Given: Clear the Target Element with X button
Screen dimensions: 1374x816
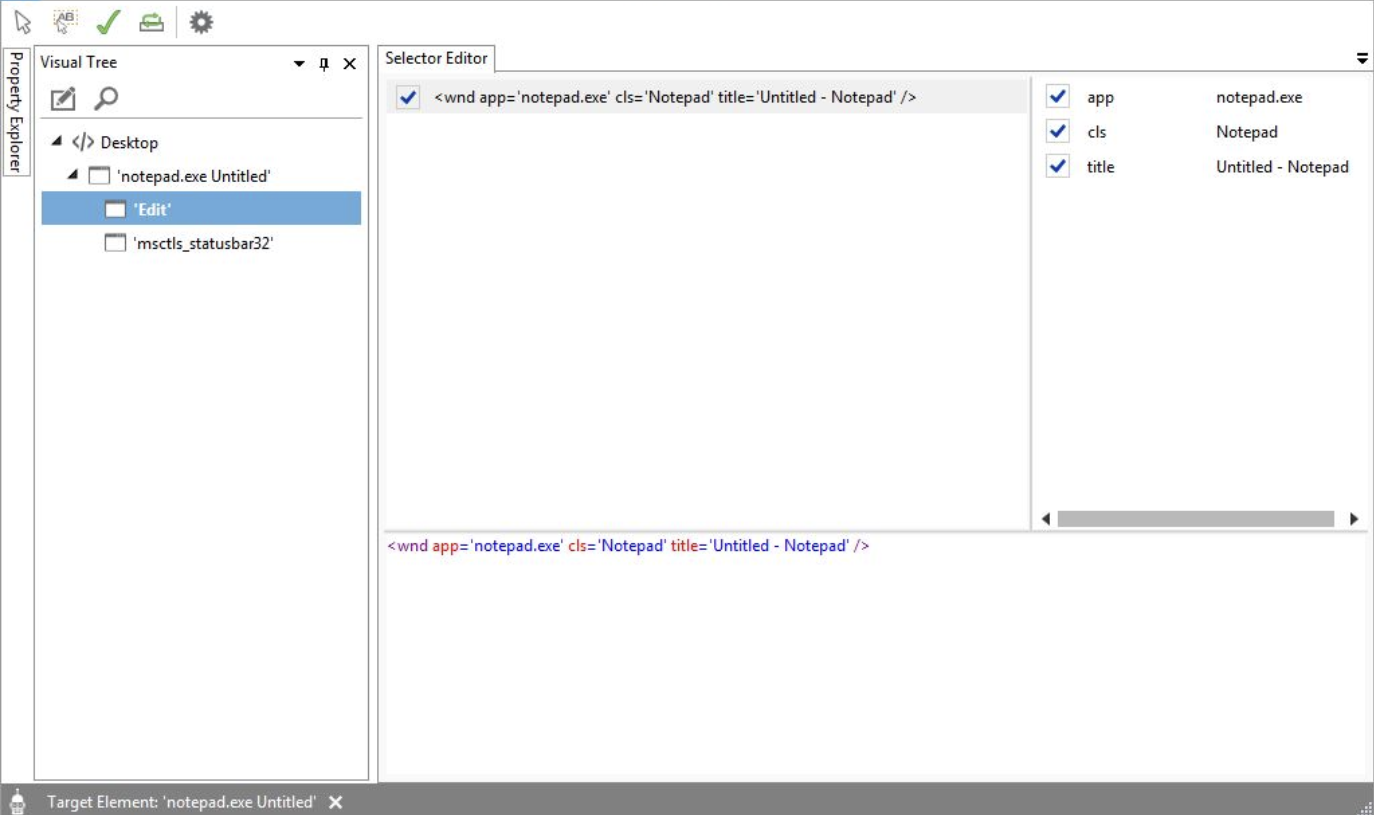Looking at the screenshot, I should click(x=336, y=802).
